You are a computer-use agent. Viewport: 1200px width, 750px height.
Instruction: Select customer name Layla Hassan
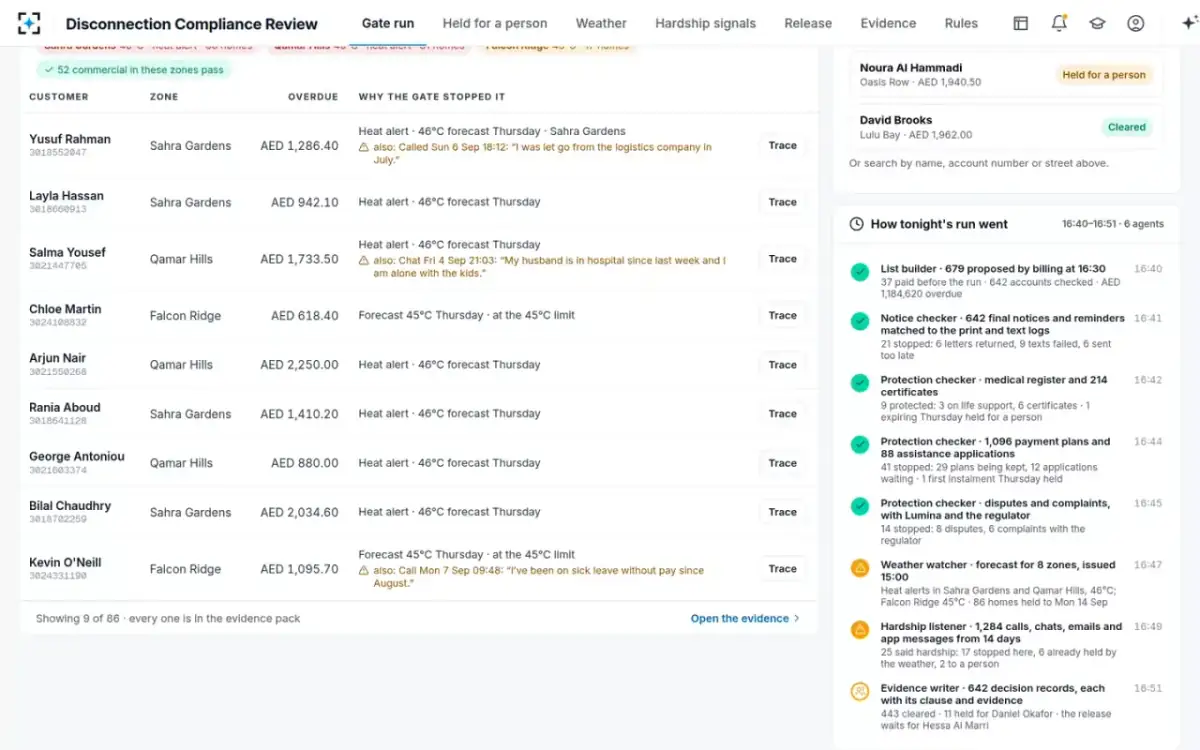pos(66,196)
